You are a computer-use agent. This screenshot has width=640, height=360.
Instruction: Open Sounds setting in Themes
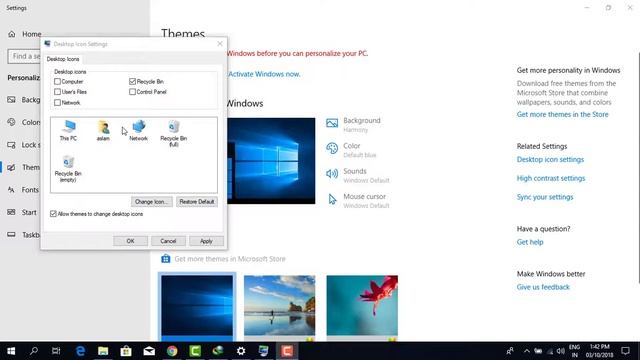[x=358, y=175]
